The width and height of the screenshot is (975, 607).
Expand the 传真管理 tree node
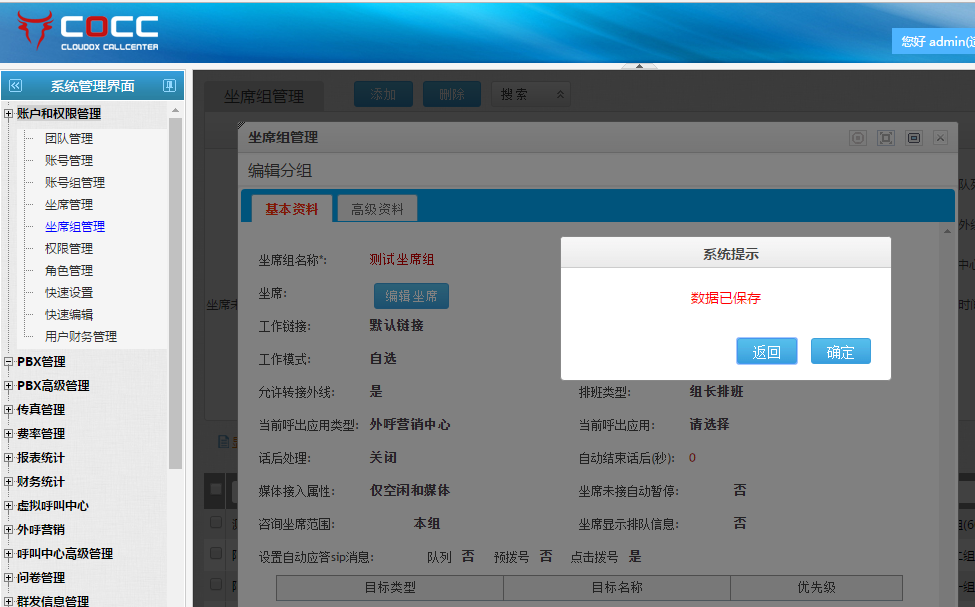pos(9,410)
